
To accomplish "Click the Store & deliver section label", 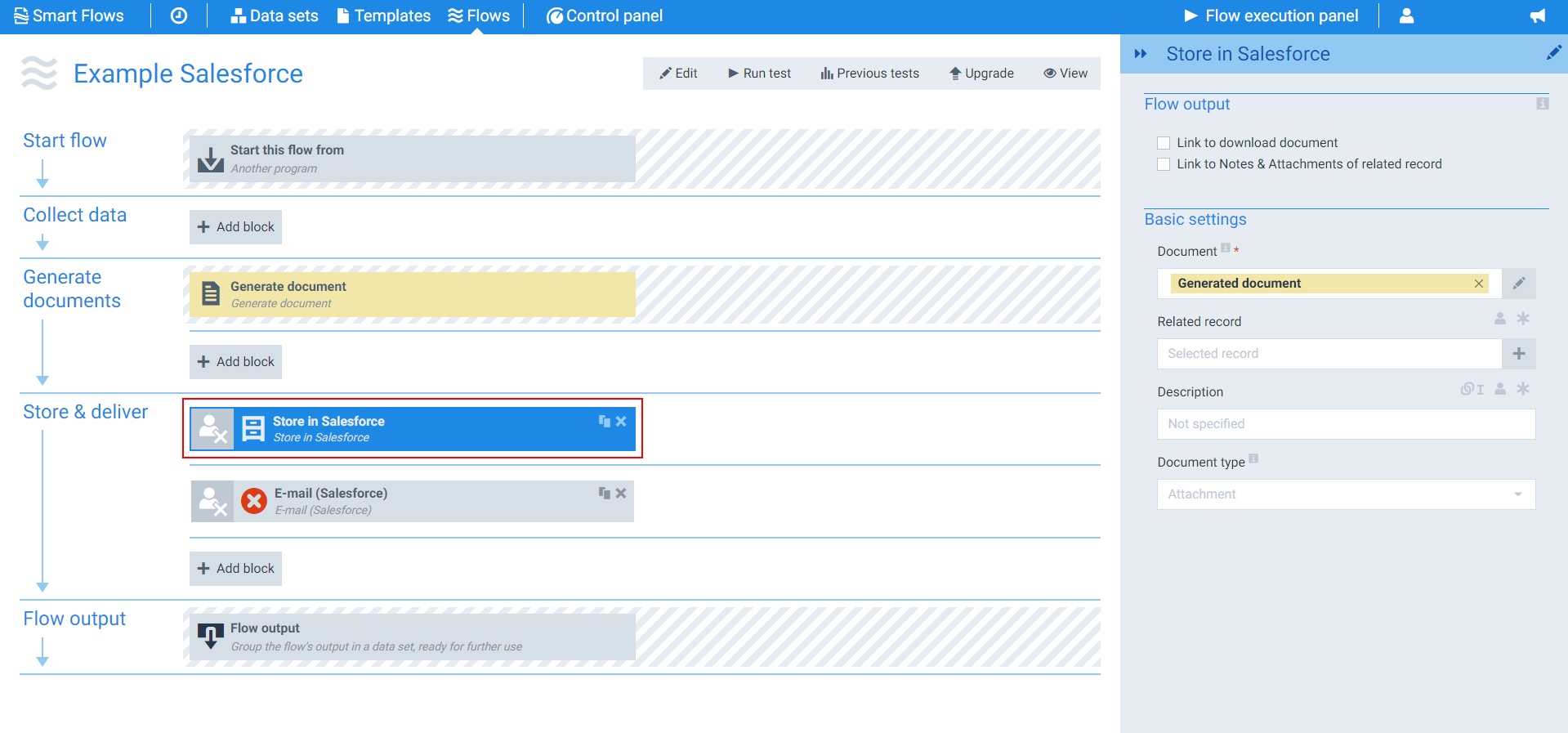I will coord(86,412).
